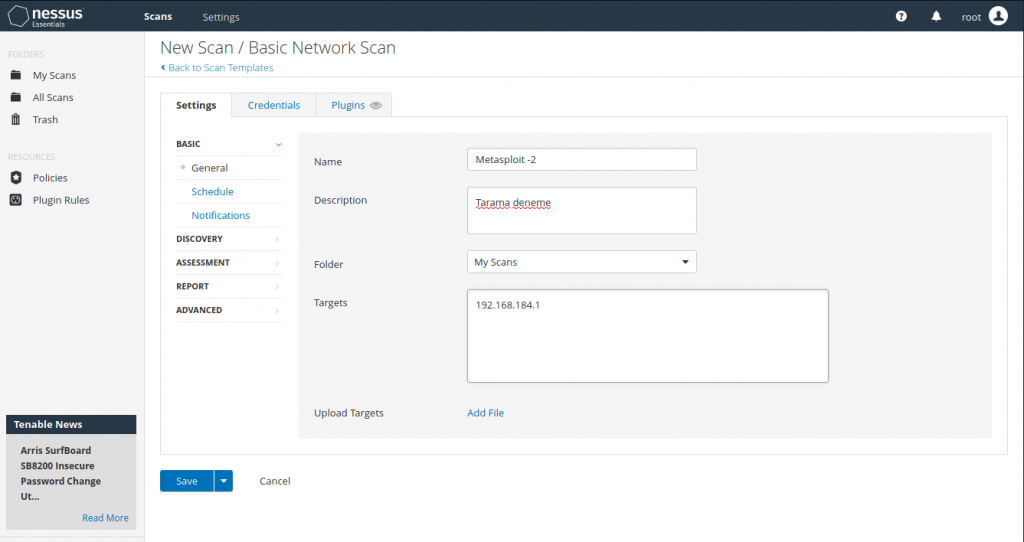Click the Targets box with 192.168.184.1
Screen dimensions: 1024x542
[x=647, y=336]
